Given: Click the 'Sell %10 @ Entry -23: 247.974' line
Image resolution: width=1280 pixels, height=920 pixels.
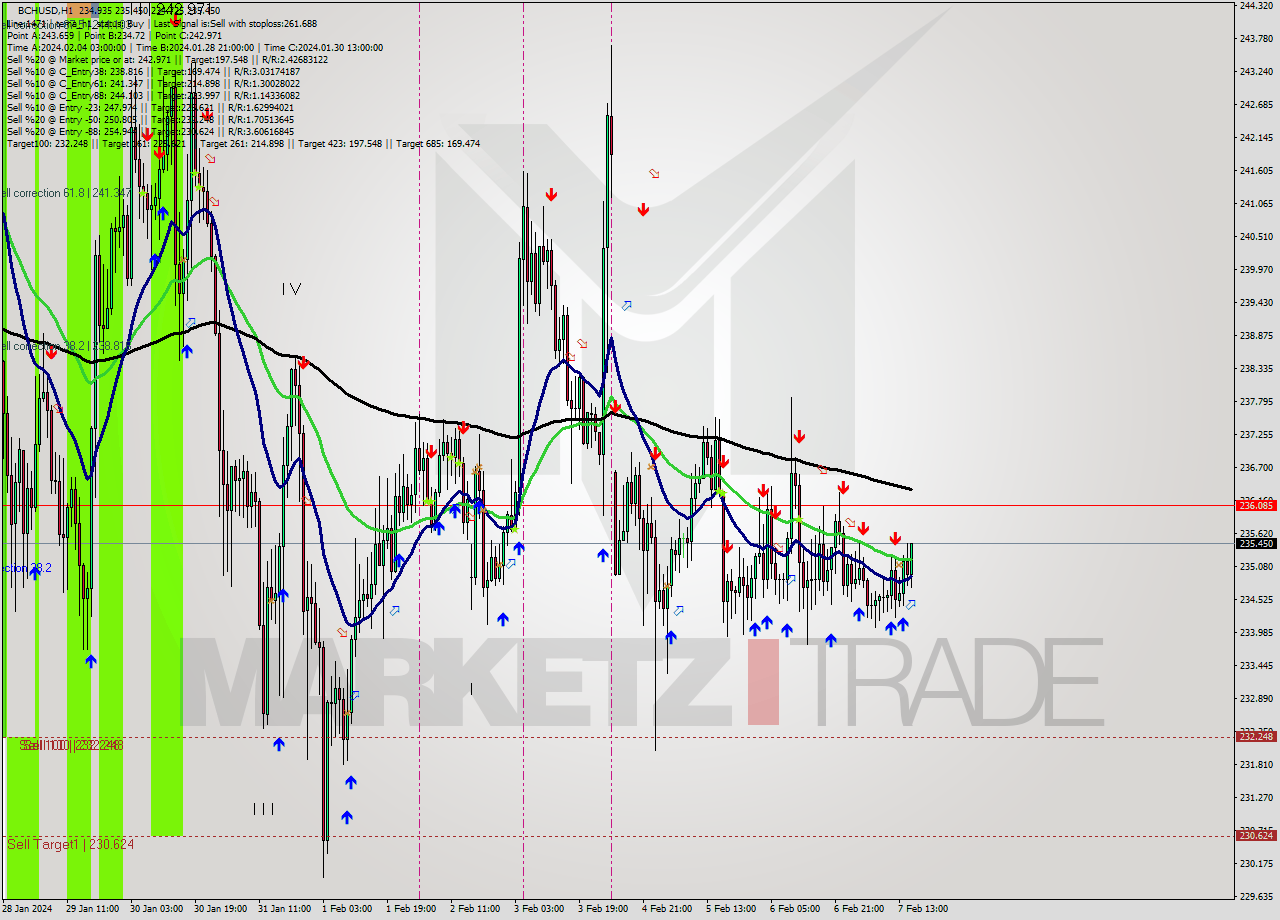Looking at the screenshot, I should click(x=150, y=107).
